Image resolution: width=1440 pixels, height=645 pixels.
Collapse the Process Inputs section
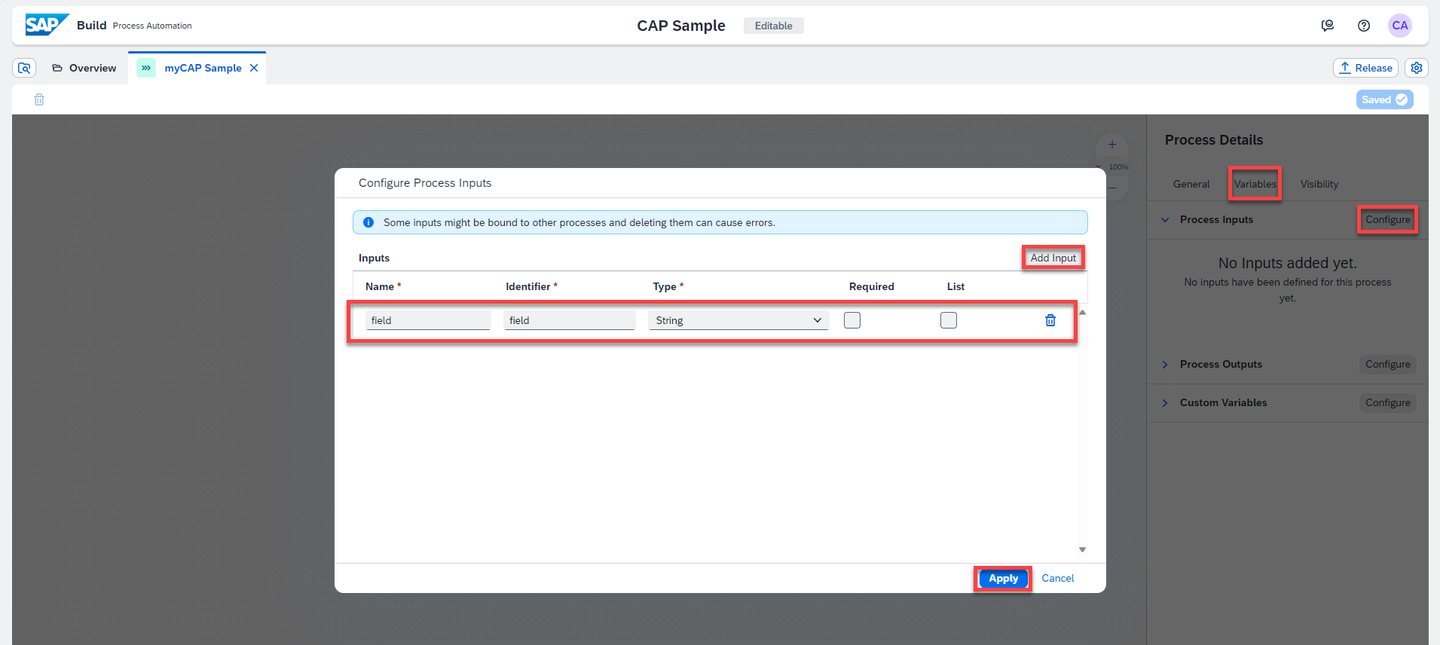(x=1165, y=220)
